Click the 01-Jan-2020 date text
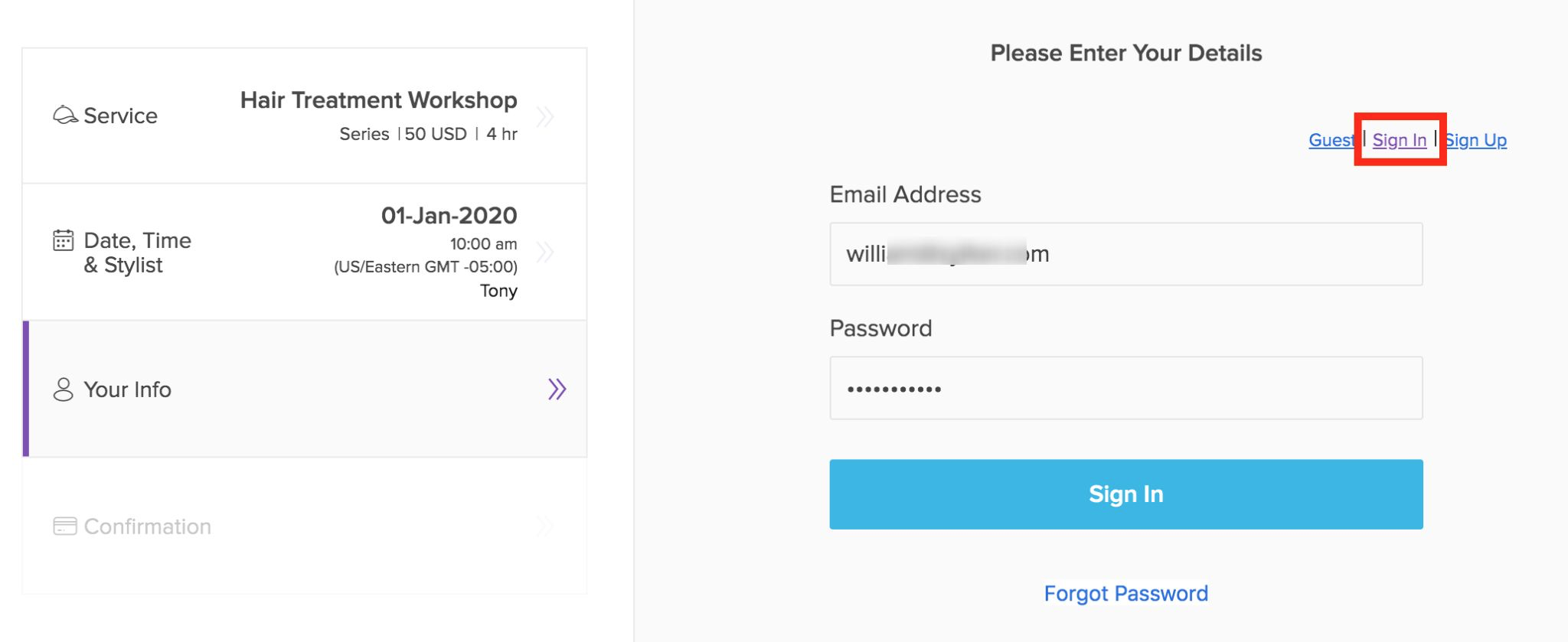 [x=449, y=216]
